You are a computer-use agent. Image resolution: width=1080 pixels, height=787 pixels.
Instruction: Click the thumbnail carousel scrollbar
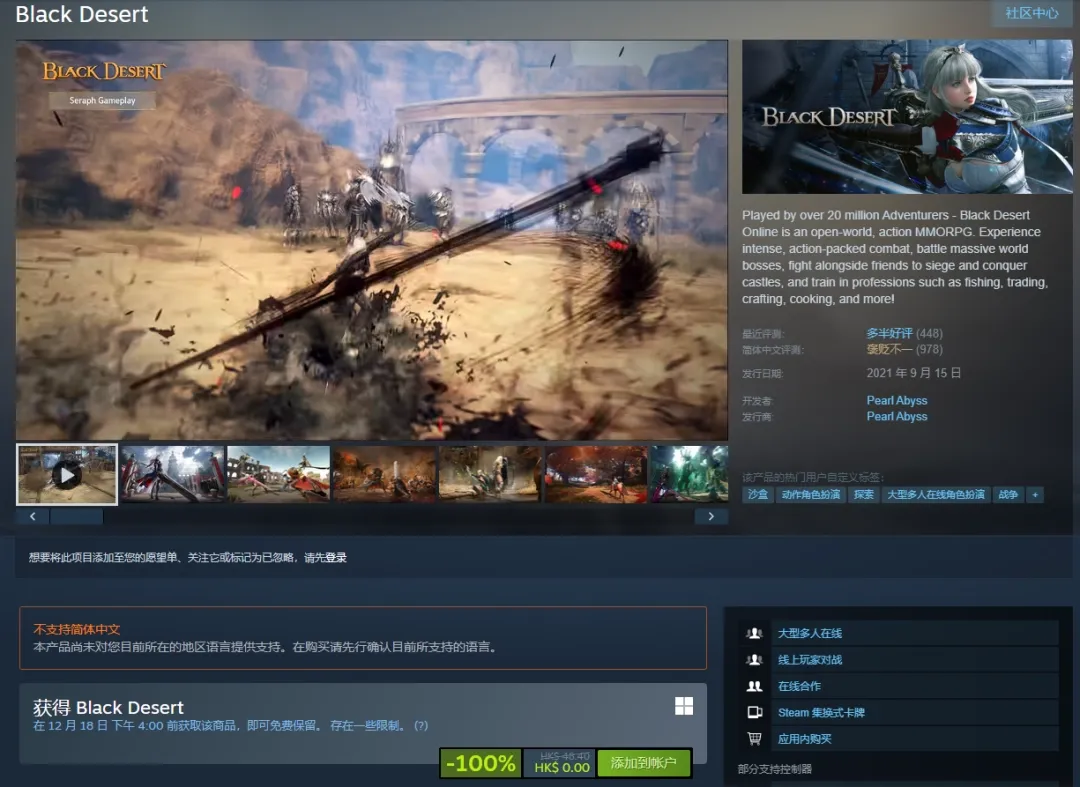[x=75, y=517]
